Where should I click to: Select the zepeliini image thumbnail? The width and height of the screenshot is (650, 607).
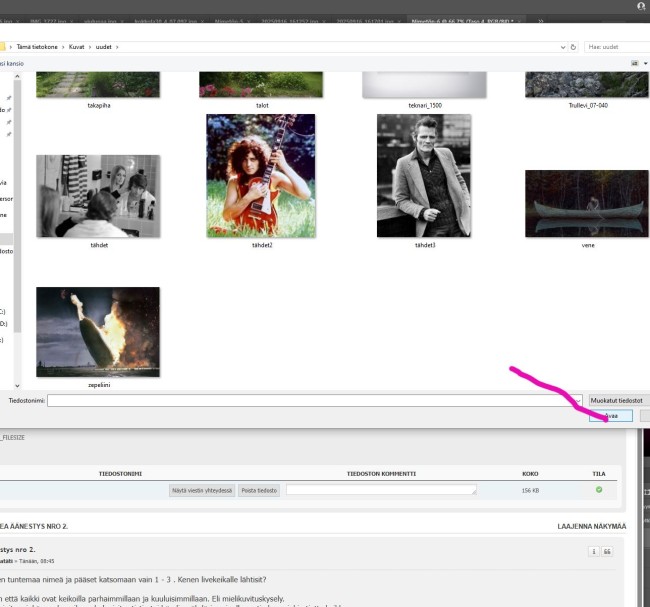[98, 332]
